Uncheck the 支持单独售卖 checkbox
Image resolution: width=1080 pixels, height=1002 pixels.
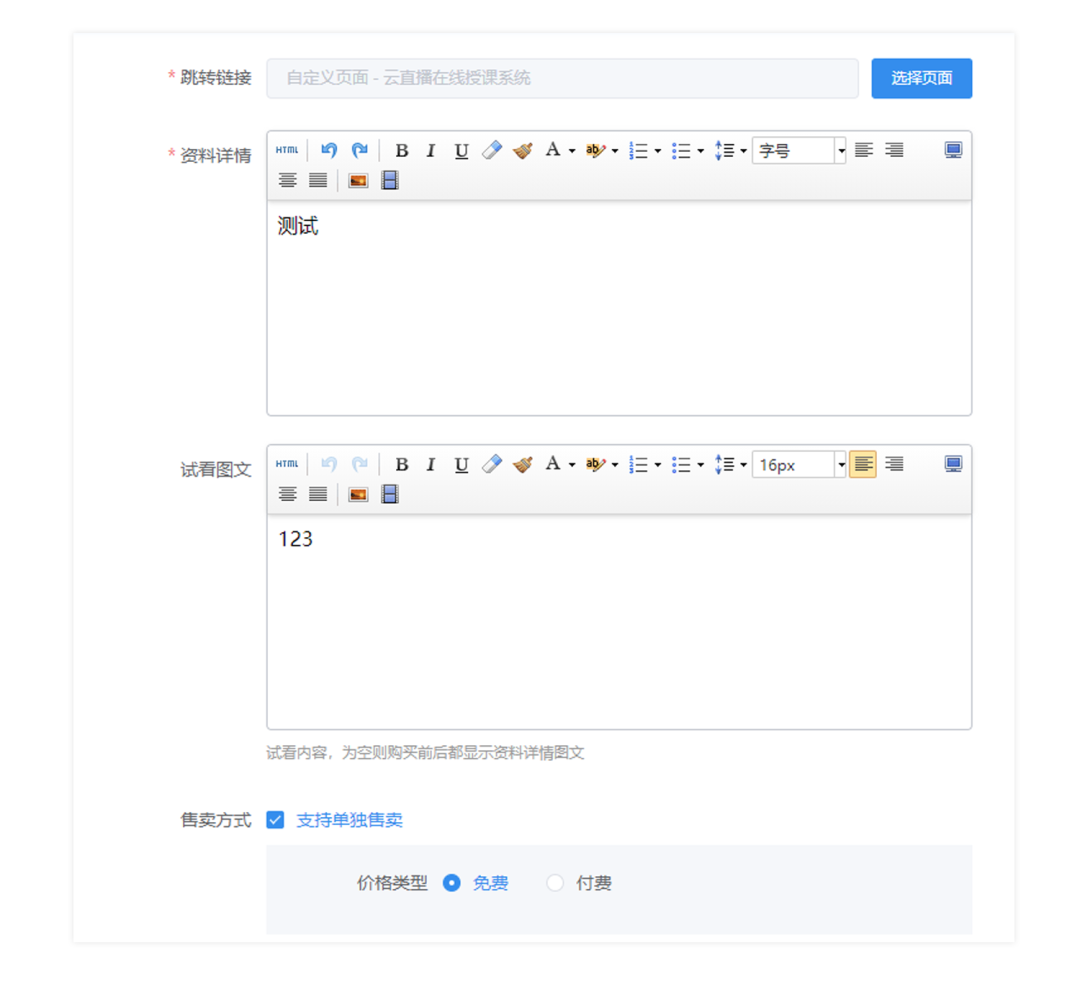(x=276, y=820)
